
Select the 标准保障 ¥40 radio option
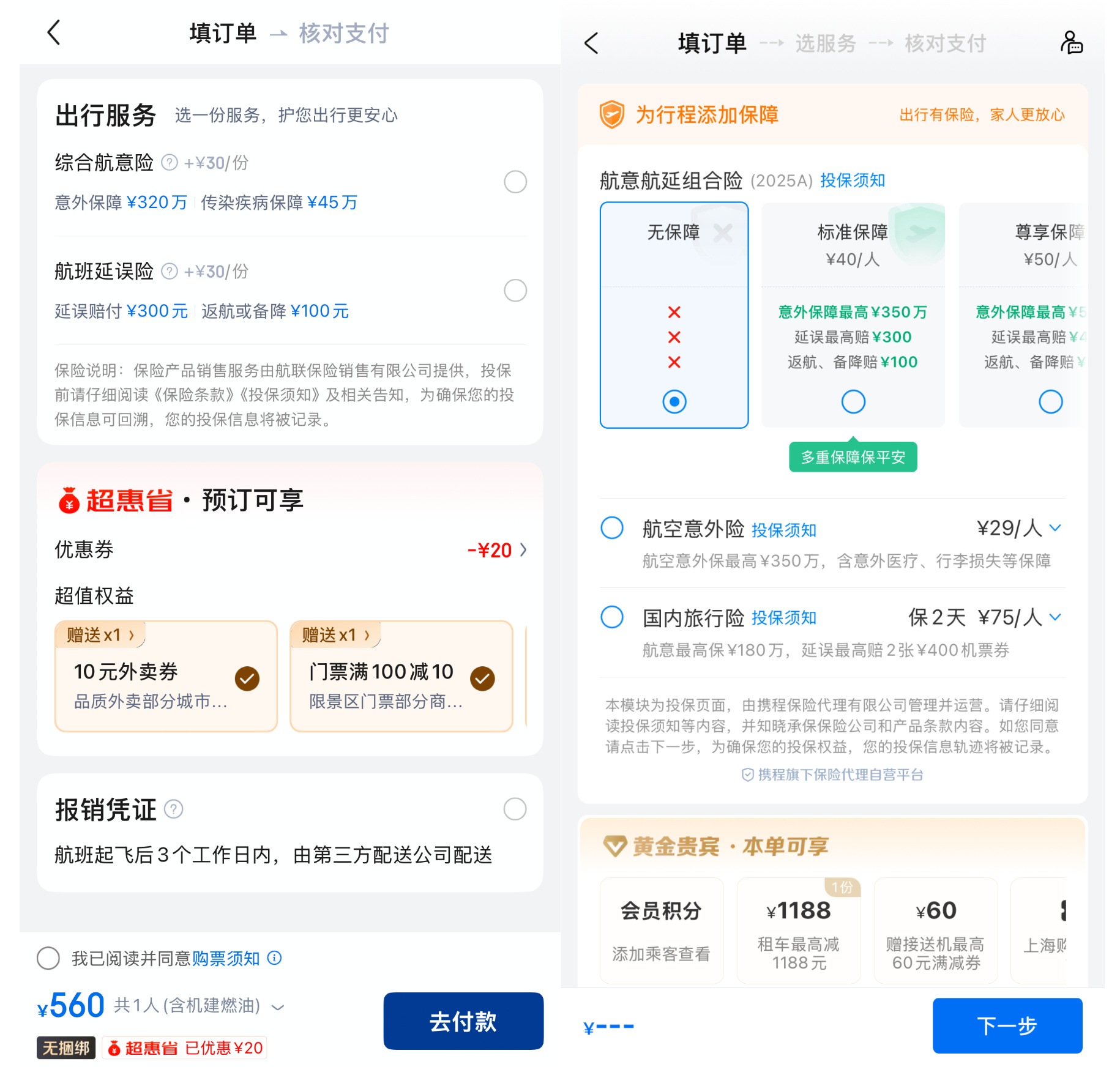pyautogui.click(x=853, y=402)
